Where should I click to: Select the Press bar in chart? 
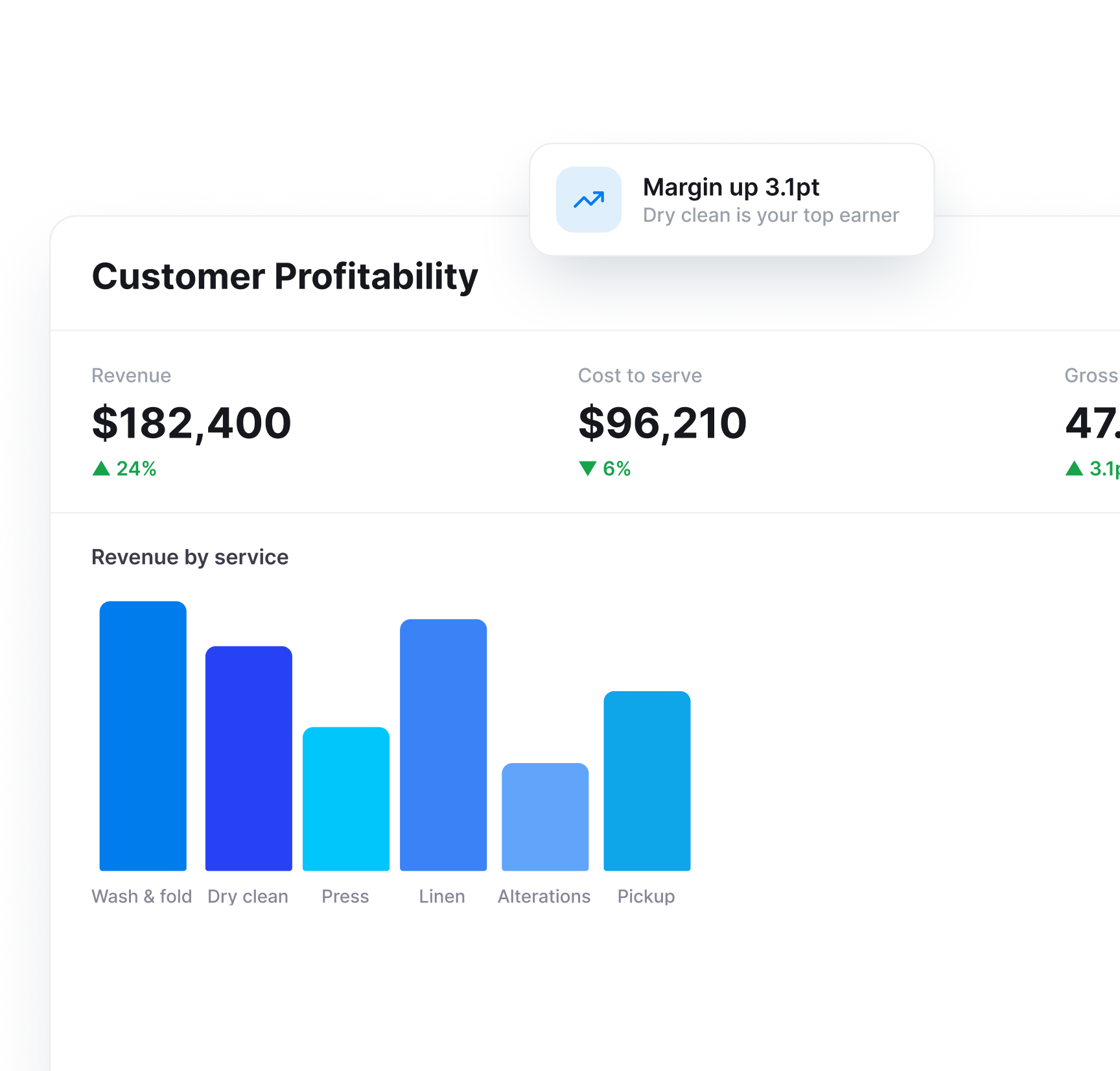[346, 799]
